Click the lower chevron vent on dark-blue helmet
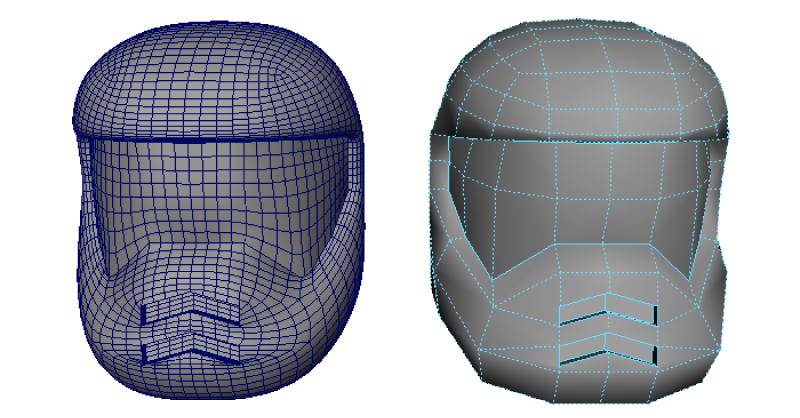This screenshot has height=418, width=800. pyautogui.click(x=191, y=350)
